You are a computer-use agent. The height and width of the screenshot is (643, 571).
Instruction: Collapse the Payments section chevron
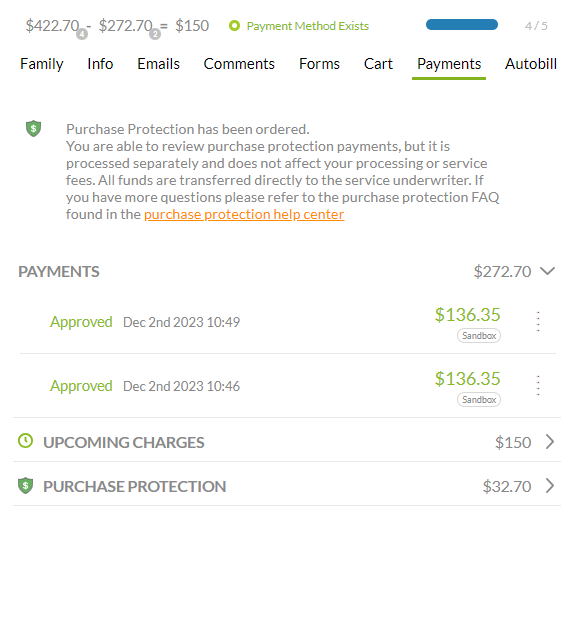coord(547,271)
